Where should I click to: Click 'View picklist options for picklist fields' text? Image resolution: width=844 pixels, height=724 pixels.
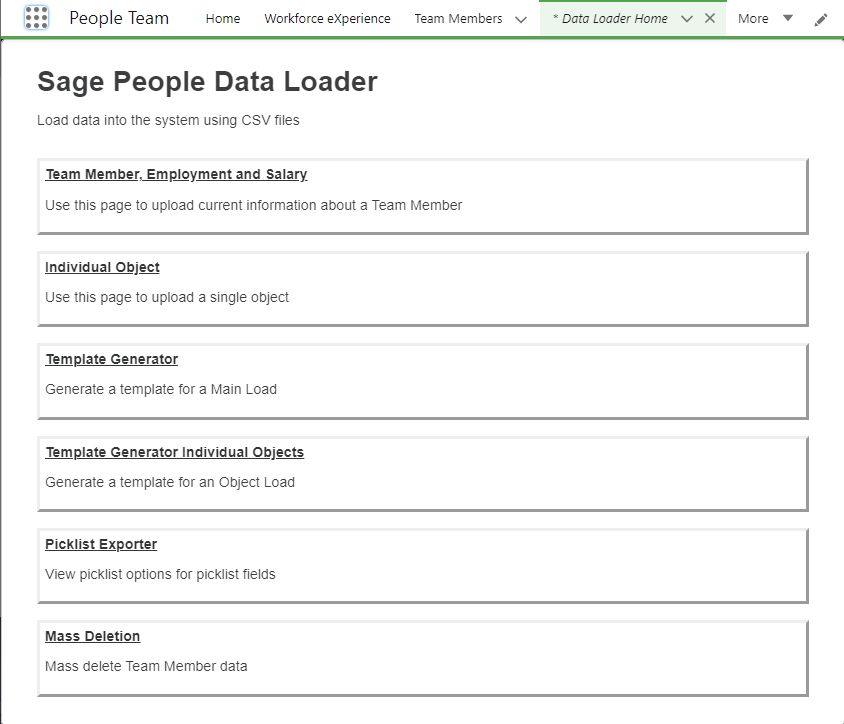[x=160, y=574]
